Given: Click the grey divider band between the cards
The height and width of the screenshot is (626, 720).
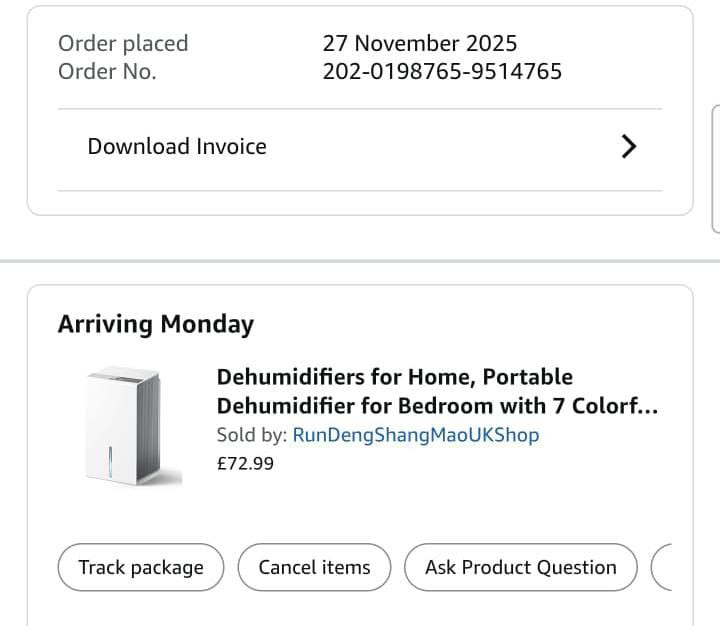Looking at the screenshot, I should click(x=360, y=261).
